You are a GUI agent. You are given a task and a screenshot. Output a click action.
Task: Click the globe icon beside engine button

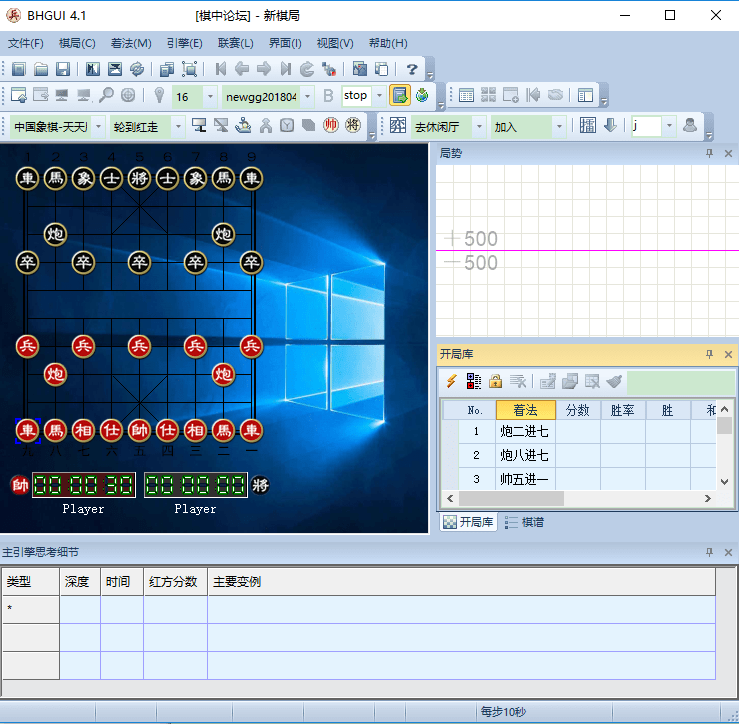tap(422, 96)
